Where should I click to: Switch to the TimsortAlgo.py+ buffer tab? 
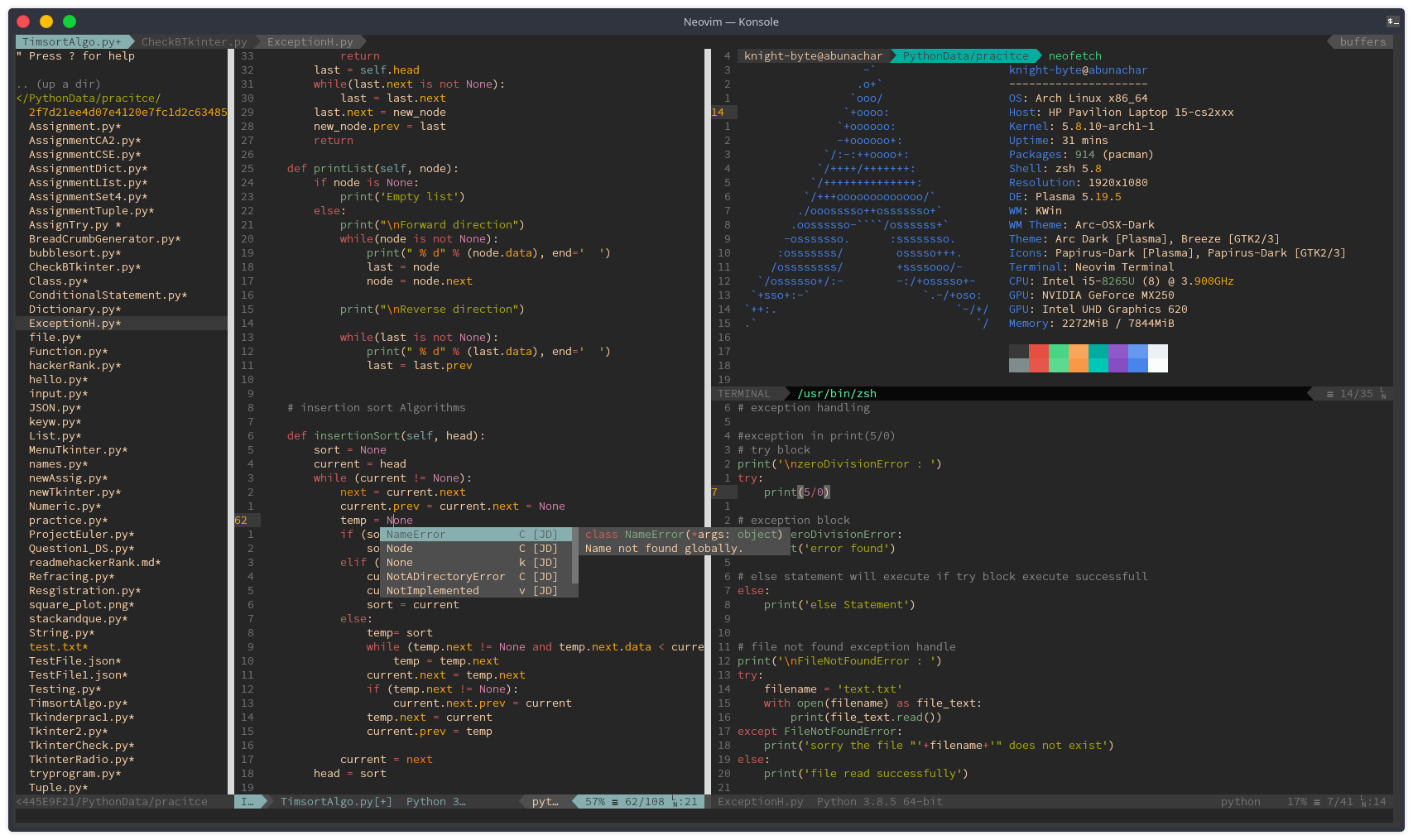point(71,41)
